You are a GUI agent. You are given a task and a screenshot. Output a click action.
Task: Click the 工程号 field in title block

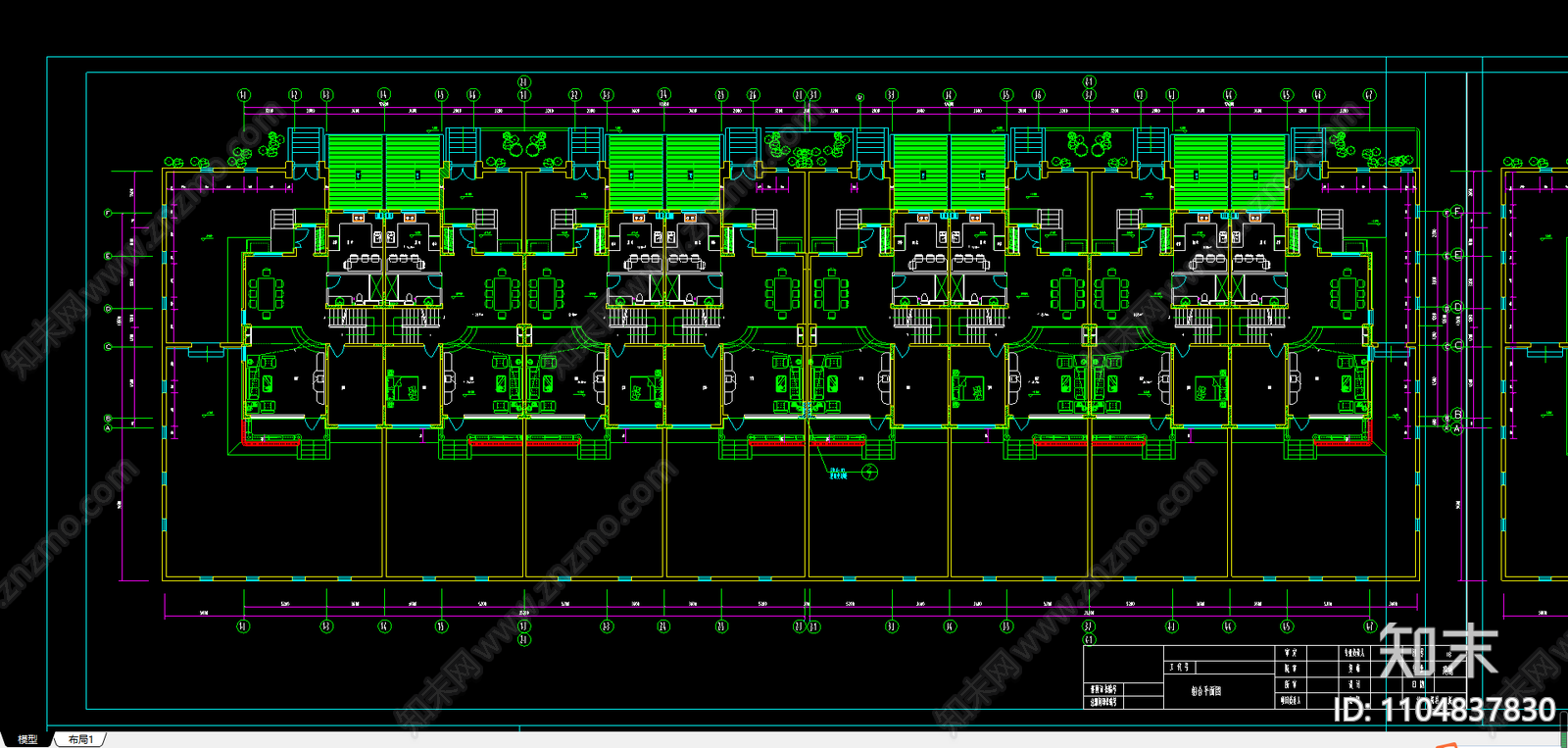click(1179, 667)
